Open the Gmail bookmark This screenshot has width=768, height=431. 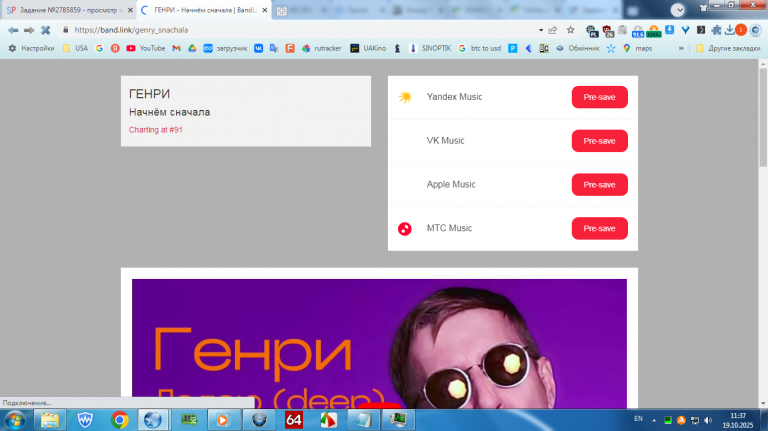pos(176,48)
